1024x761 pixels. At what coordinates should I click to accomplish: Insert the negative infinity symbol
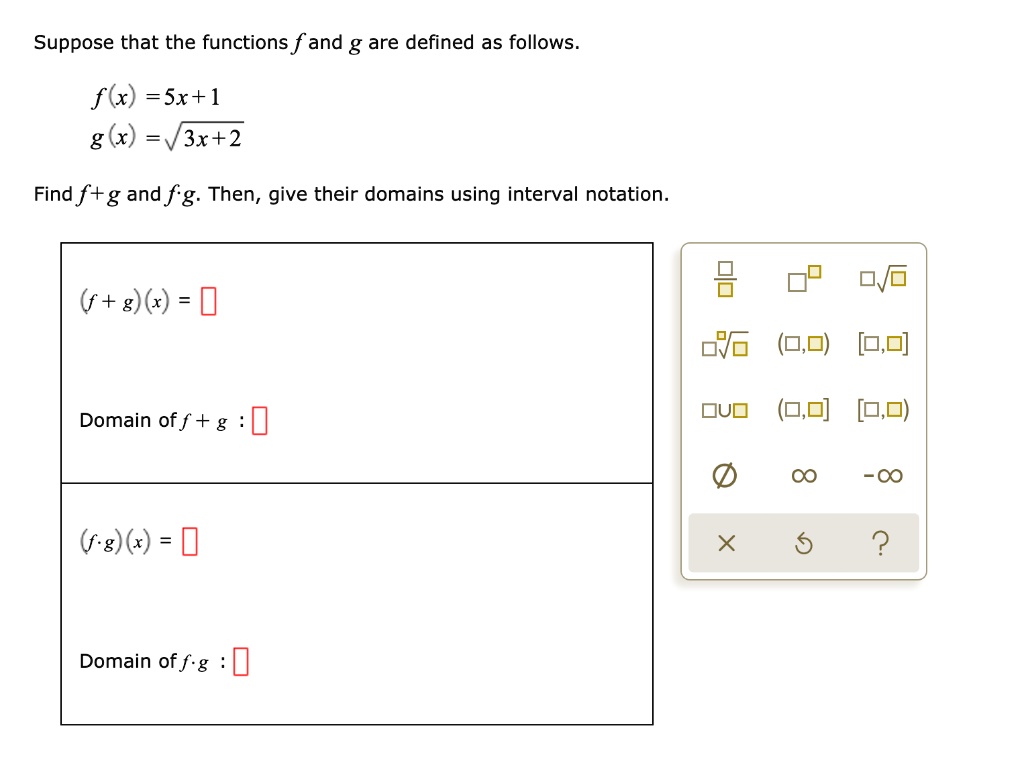(x=883, y=476)
